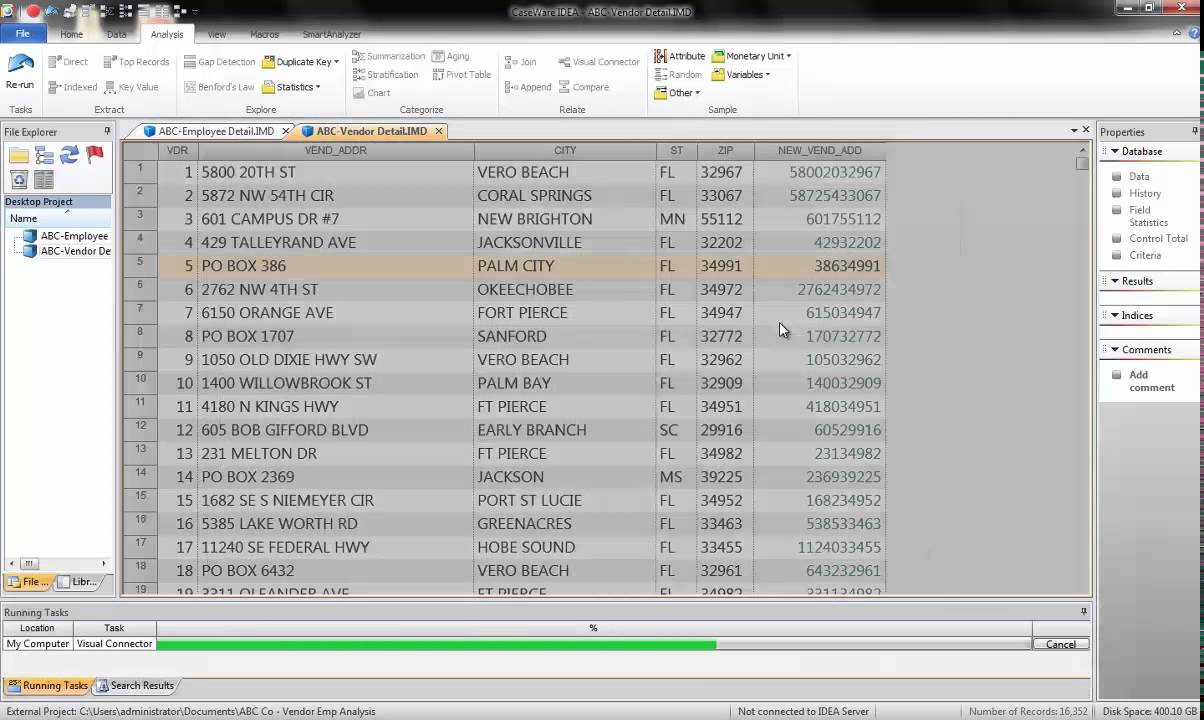The width and height of the screenshot is (1204, 720).
Task: Collapse the Indices section in Properties
Action: (x=1115, y=315)
